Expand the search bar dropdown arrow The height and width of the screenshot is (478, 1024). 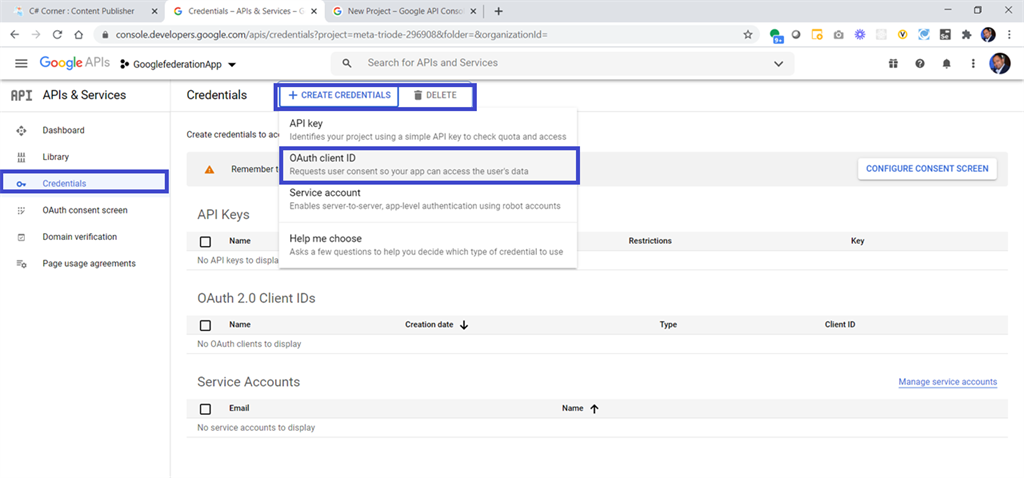778,64
